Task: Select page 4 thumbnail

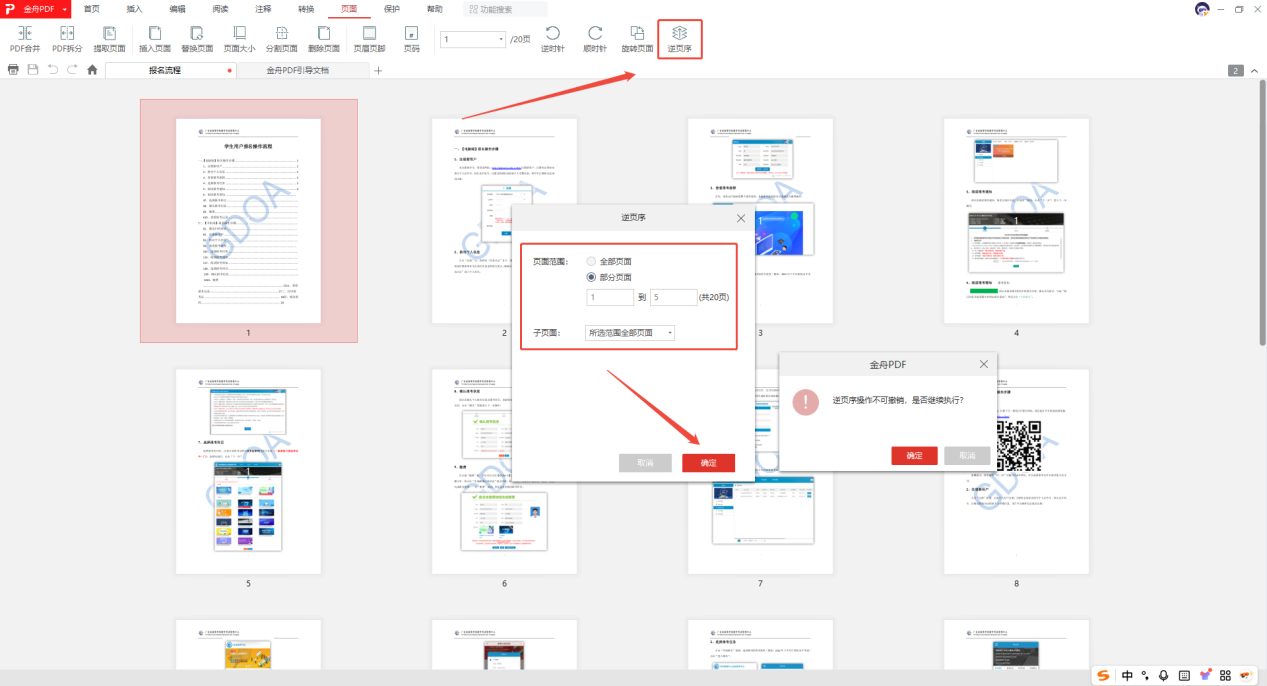Action: tap(1016, 221)
